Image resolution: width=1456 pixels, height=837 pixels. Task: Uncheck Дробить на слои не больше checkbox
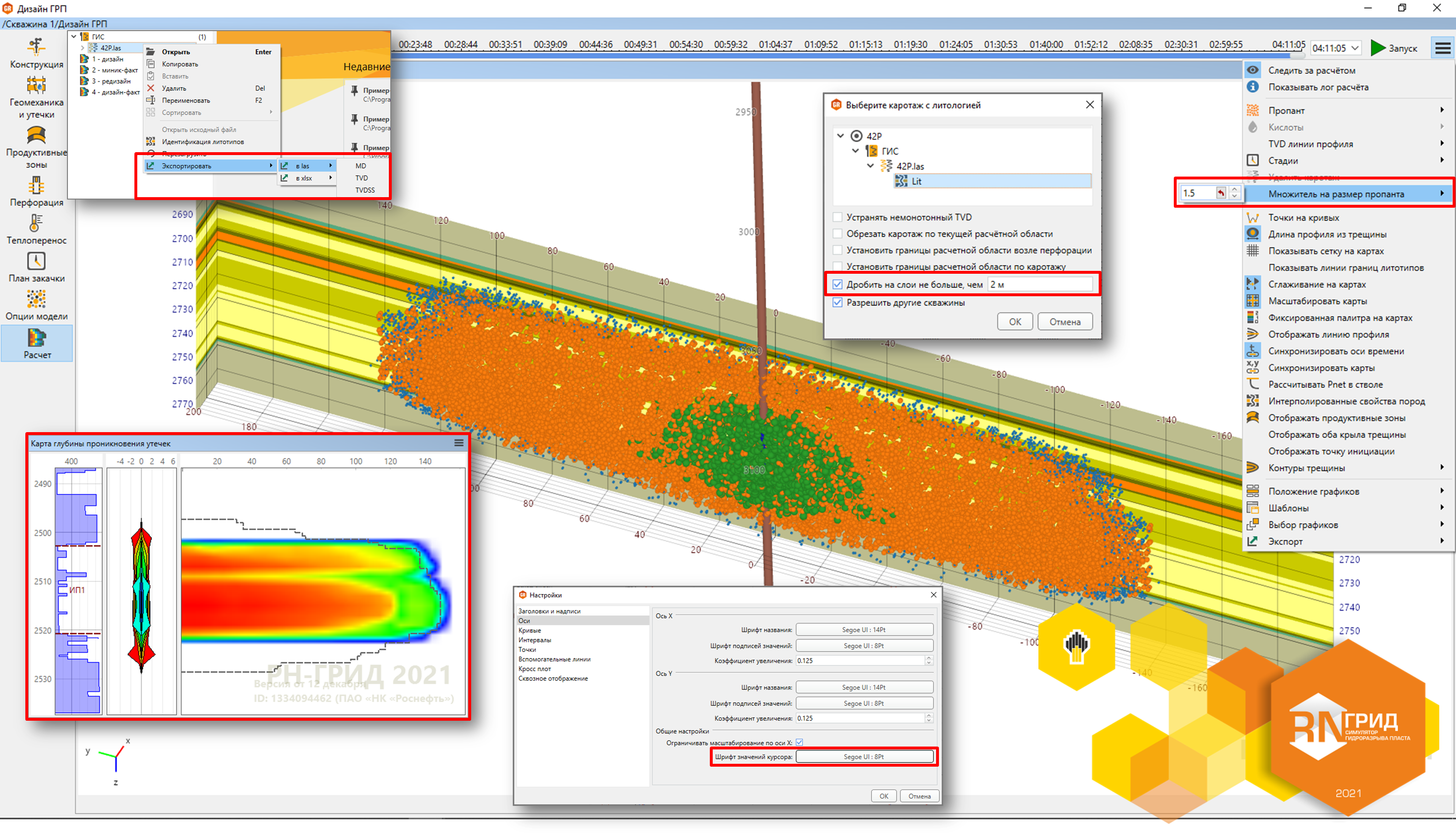click(x=838, y=285)
